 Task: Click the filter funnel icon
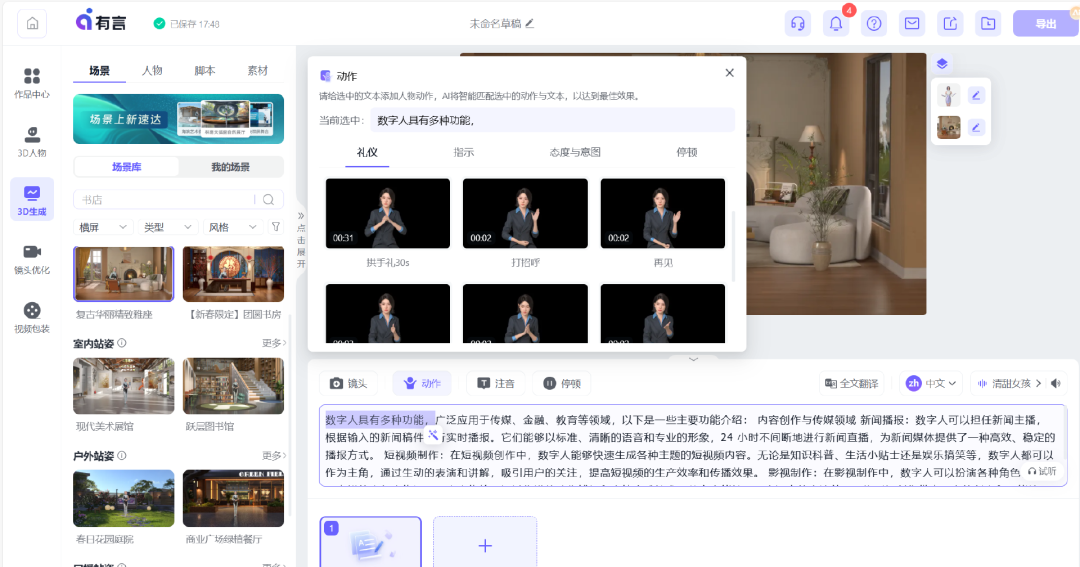click(276, 227)
